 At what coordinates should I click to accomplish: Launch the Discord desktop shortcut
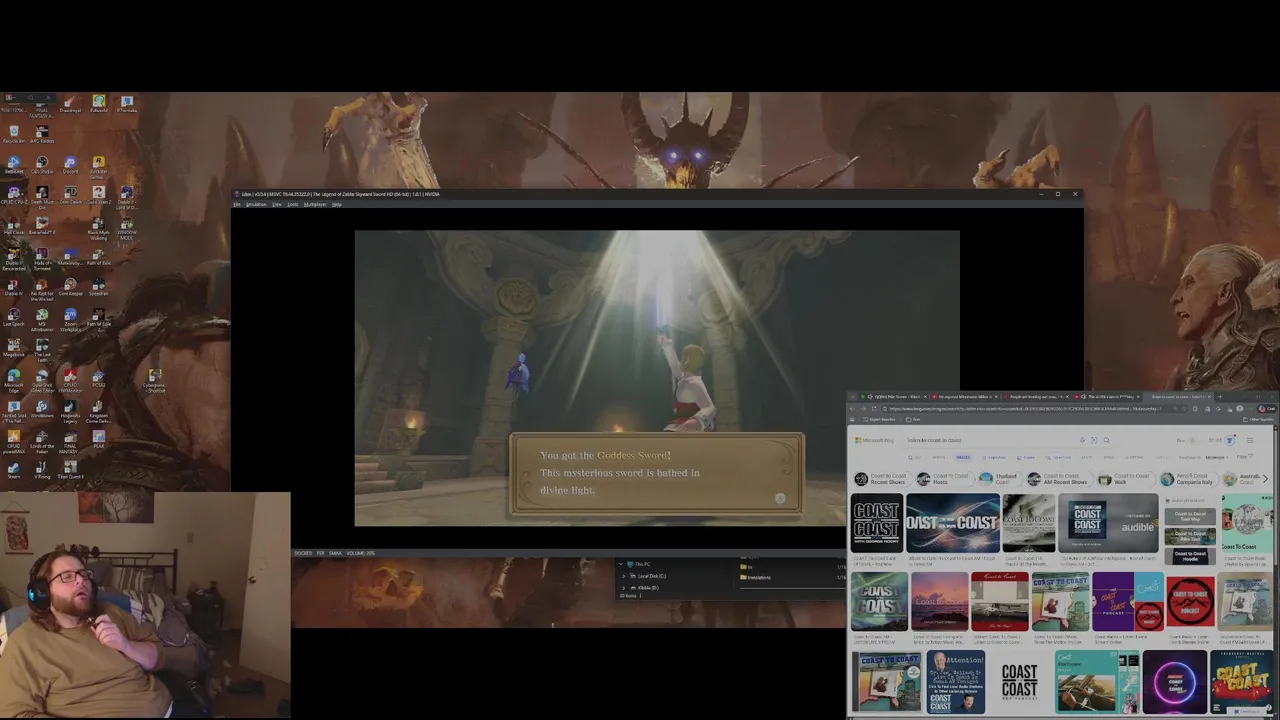pos(70,164)
